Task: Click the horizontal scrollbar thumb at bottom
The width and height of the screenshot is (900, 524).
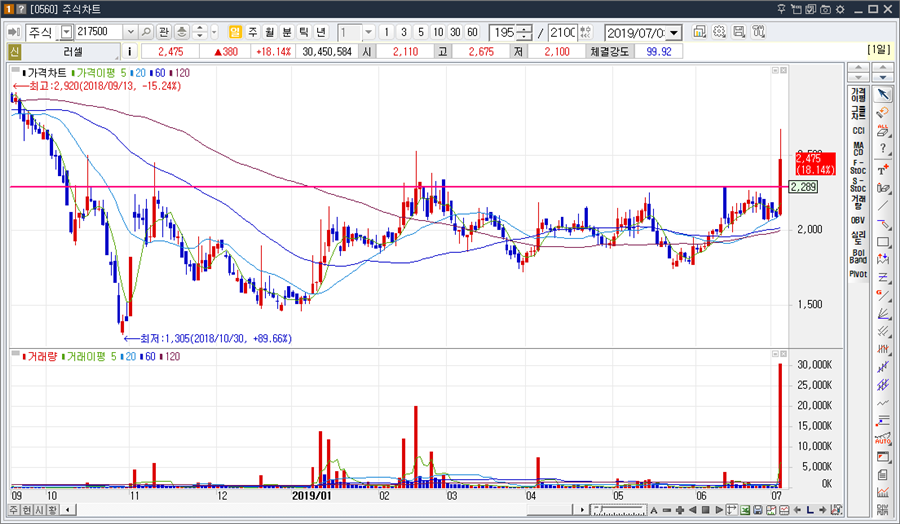Action: click(550, 510)
